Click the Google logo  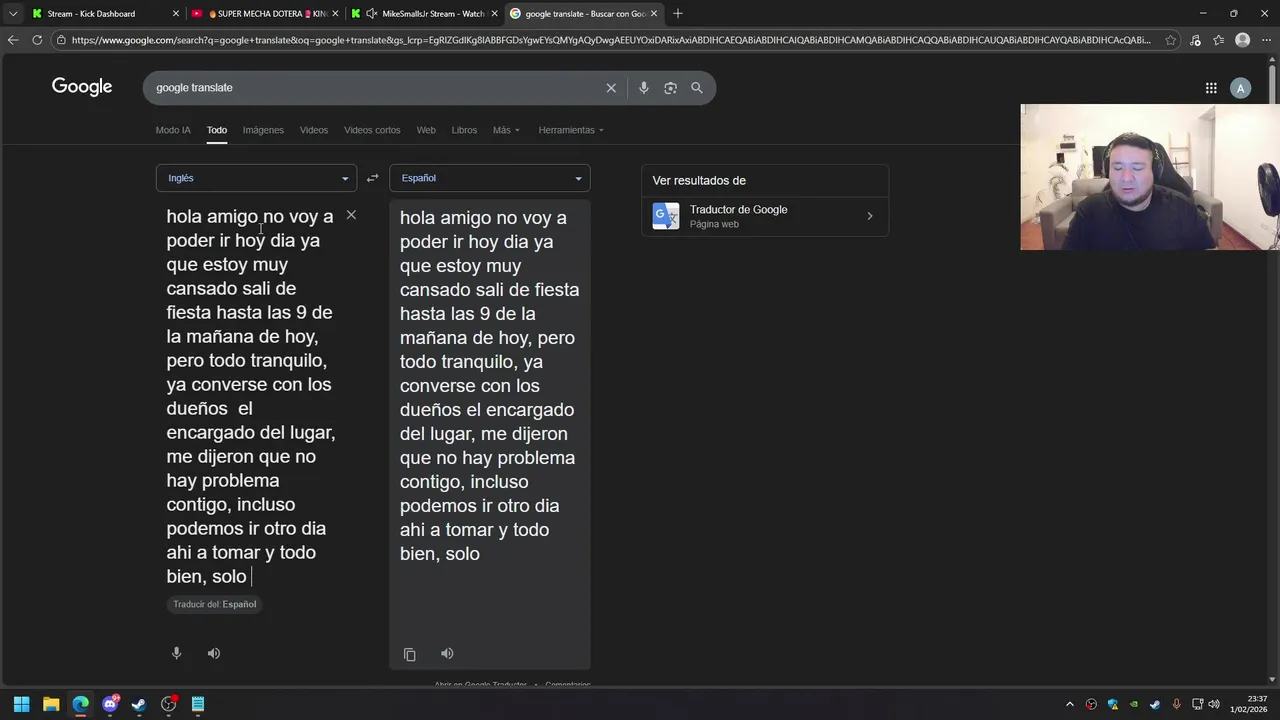(82, 87)
